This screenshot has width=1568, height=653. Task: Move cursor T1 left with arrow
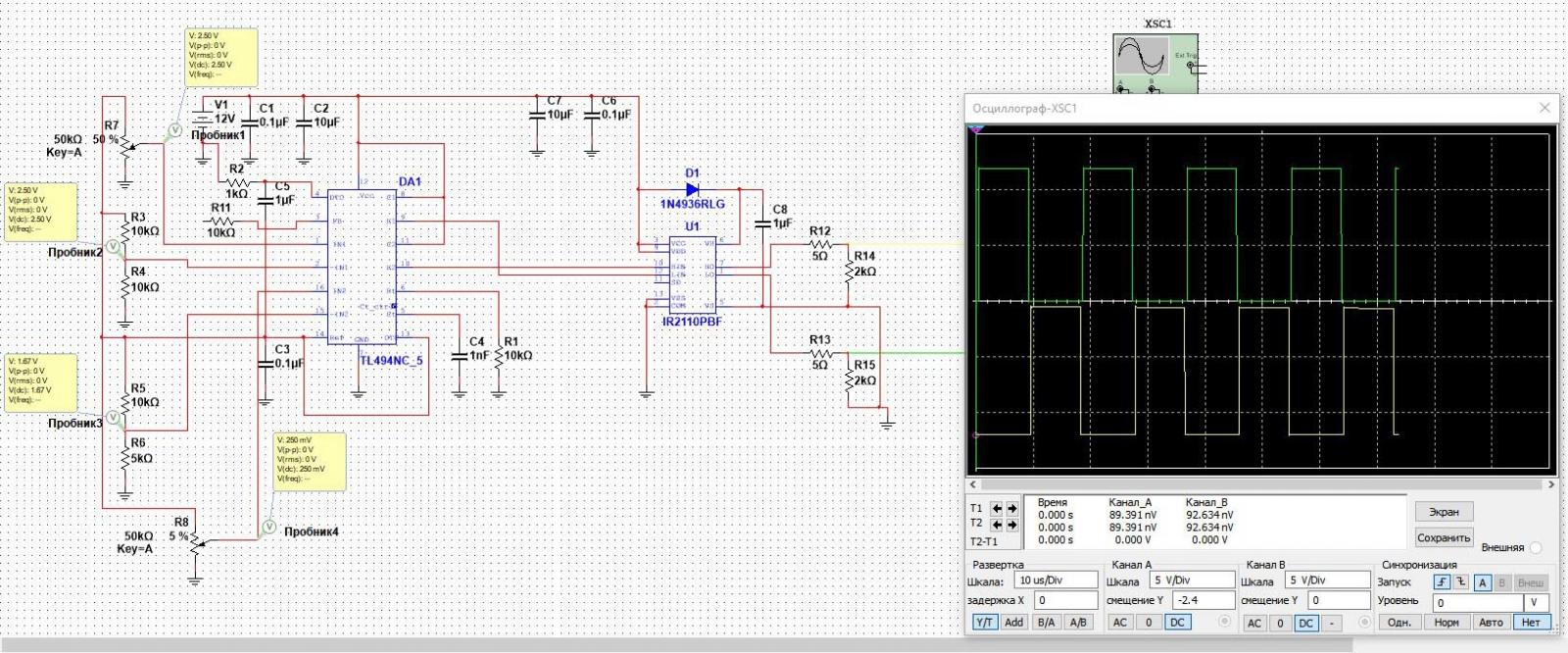997,508
